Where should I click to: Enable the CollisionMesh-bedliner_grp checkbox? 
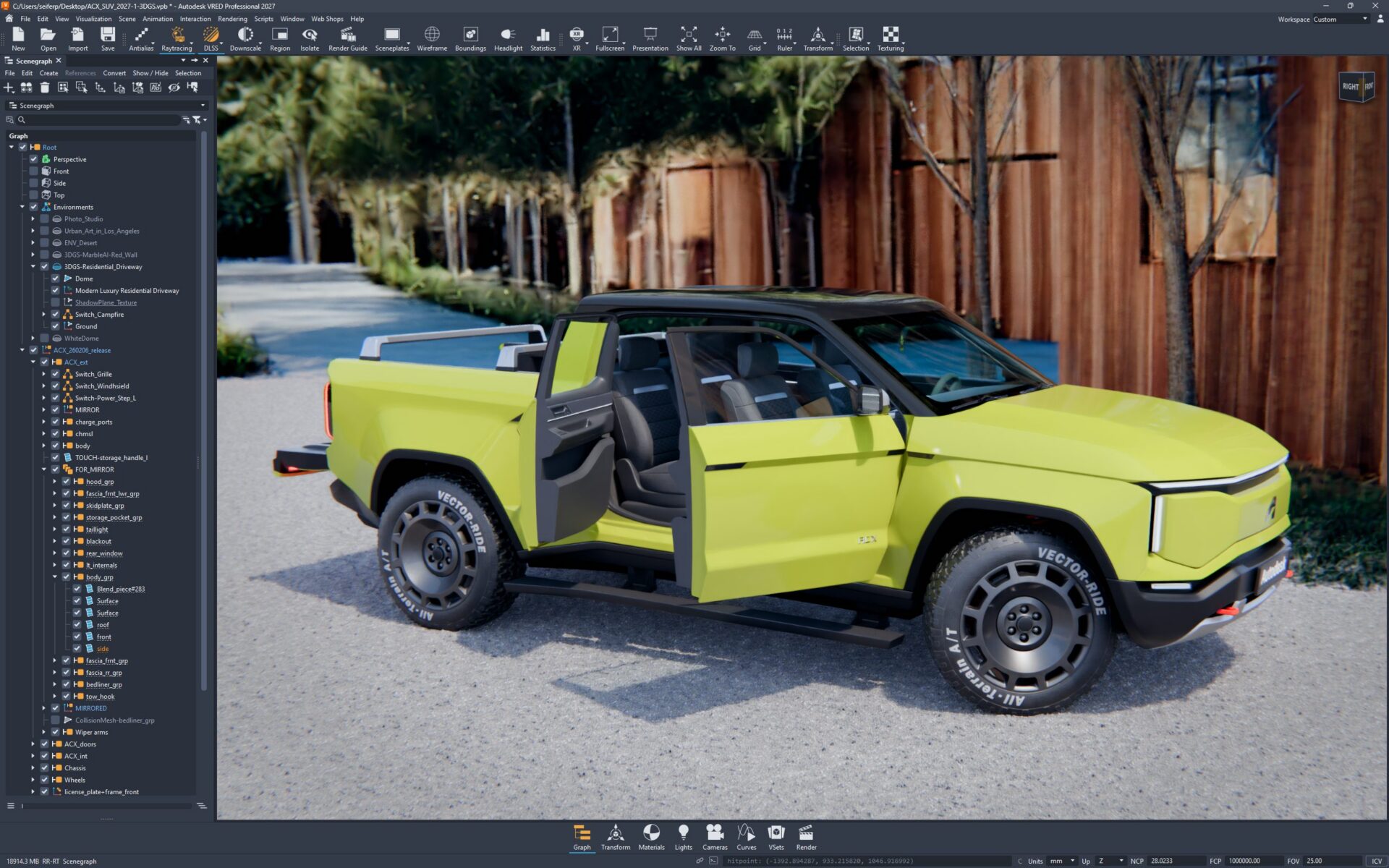click(x=56, y=720)
